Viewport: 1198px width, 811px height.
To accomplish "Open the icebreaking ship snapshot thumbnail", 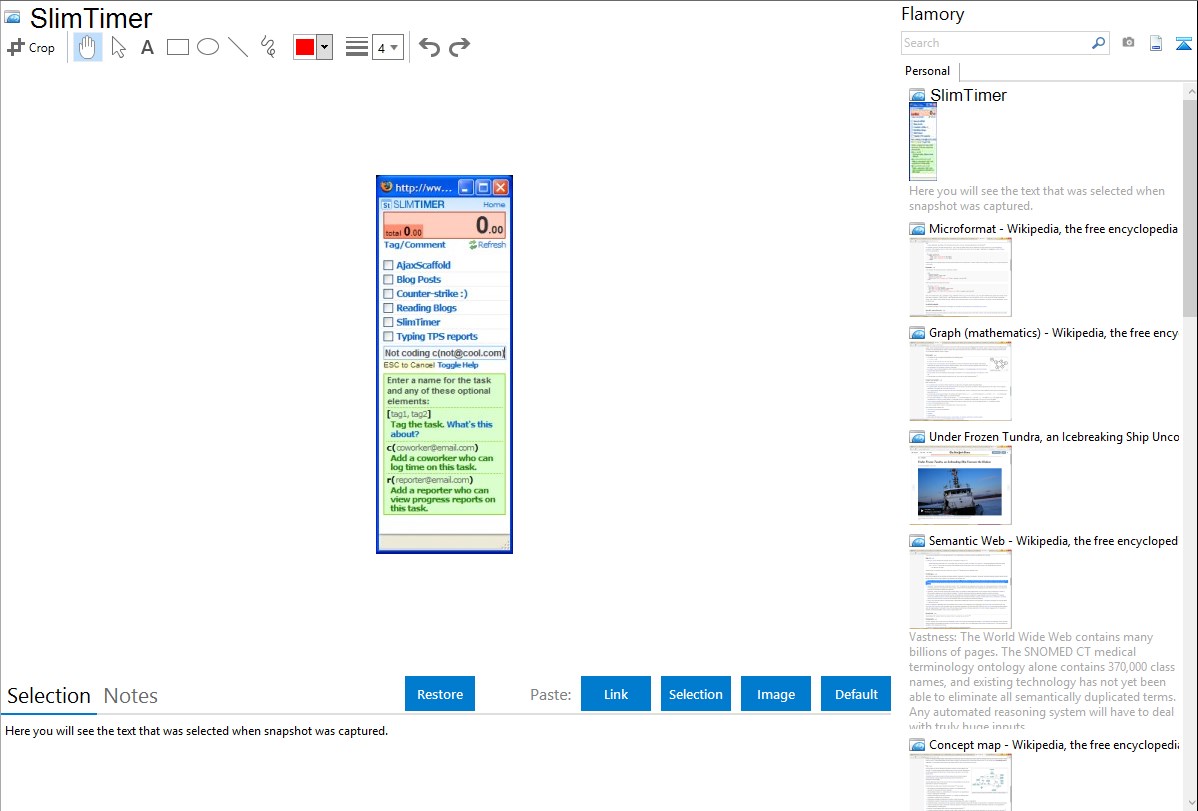I will (x=960, y=485).
